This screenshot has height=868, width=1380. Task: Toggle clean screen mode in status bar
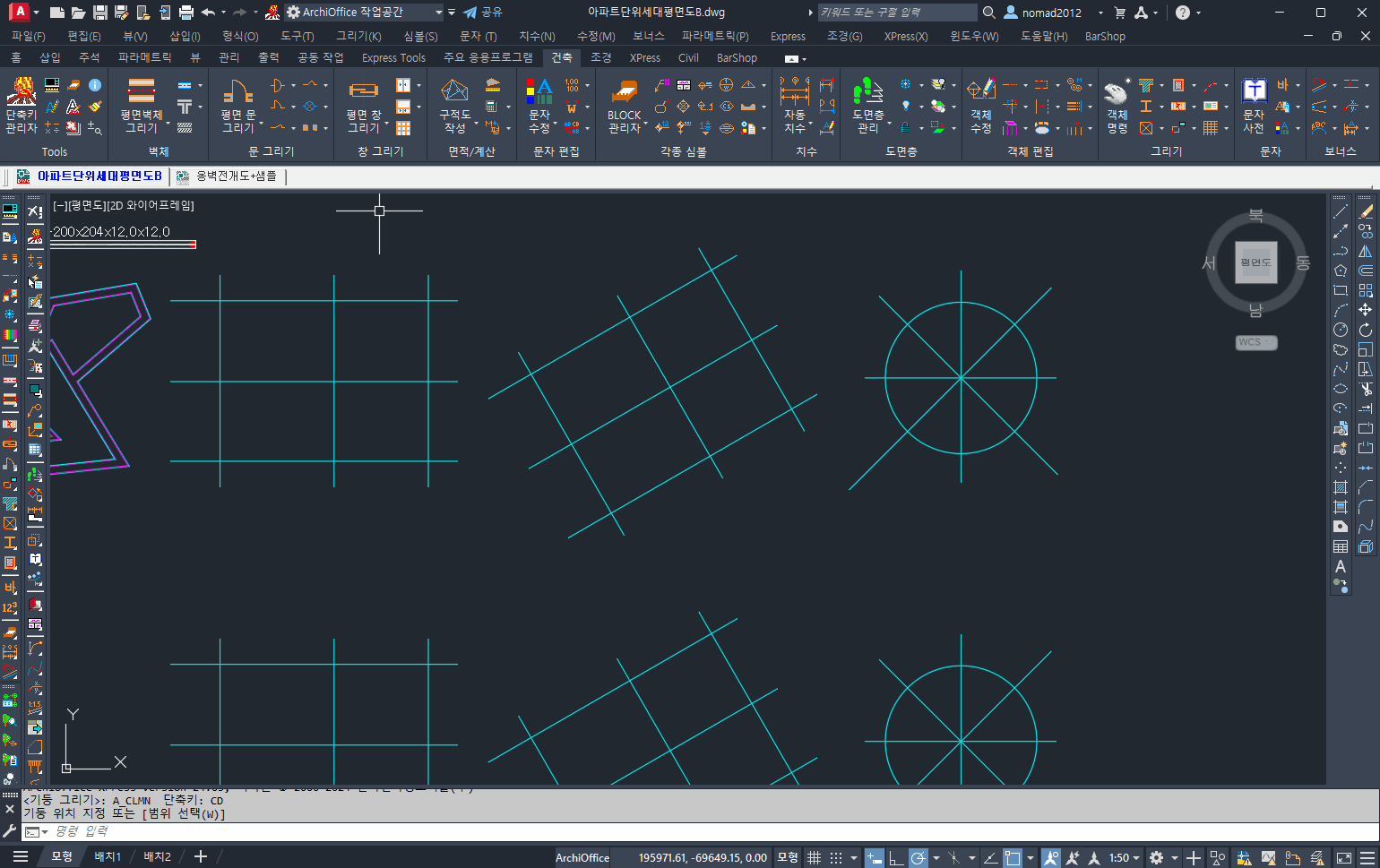[1343, 857]
